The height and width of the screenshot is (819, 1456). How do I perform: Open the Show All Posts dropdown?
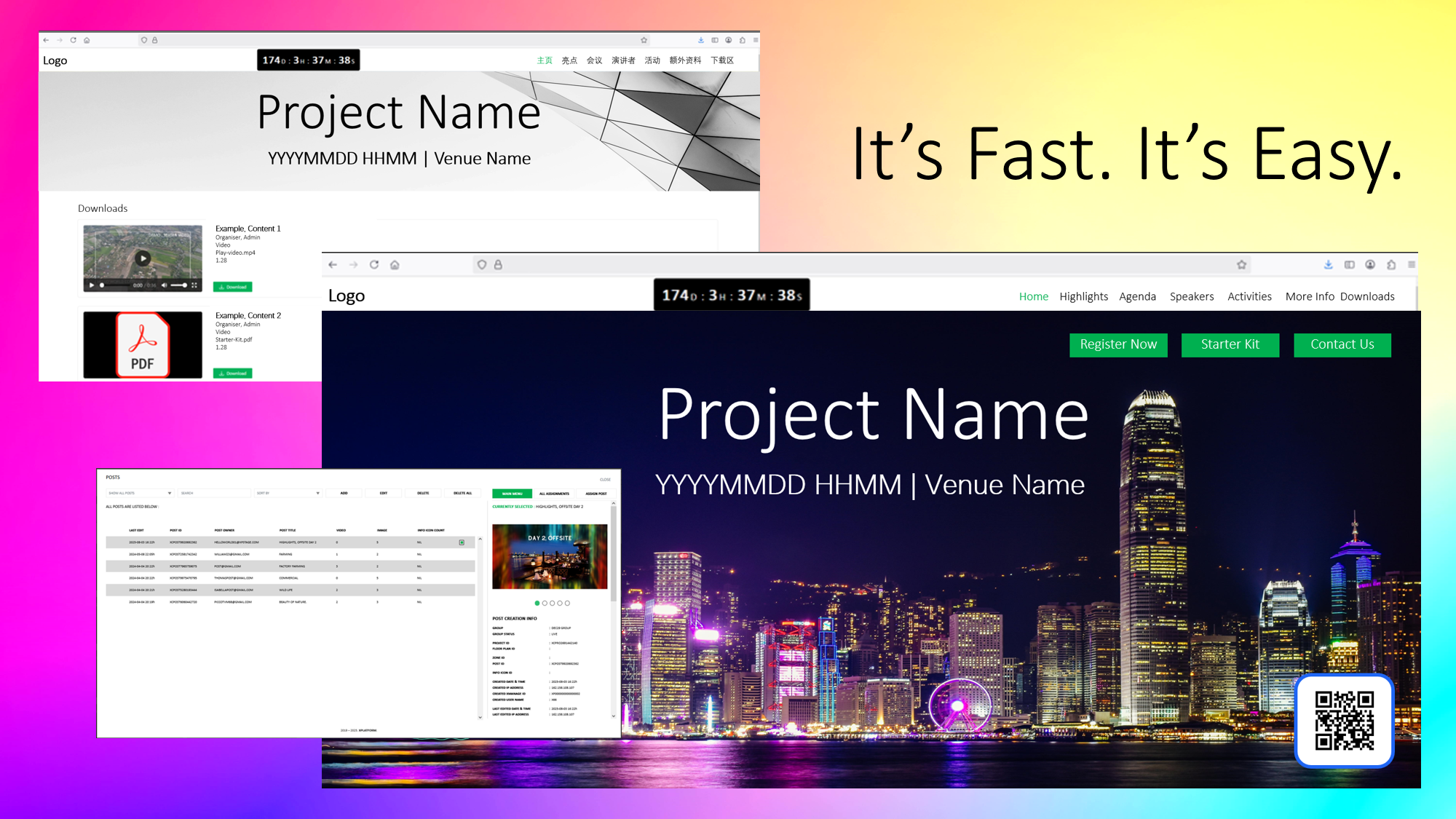[x=140, y=493]
